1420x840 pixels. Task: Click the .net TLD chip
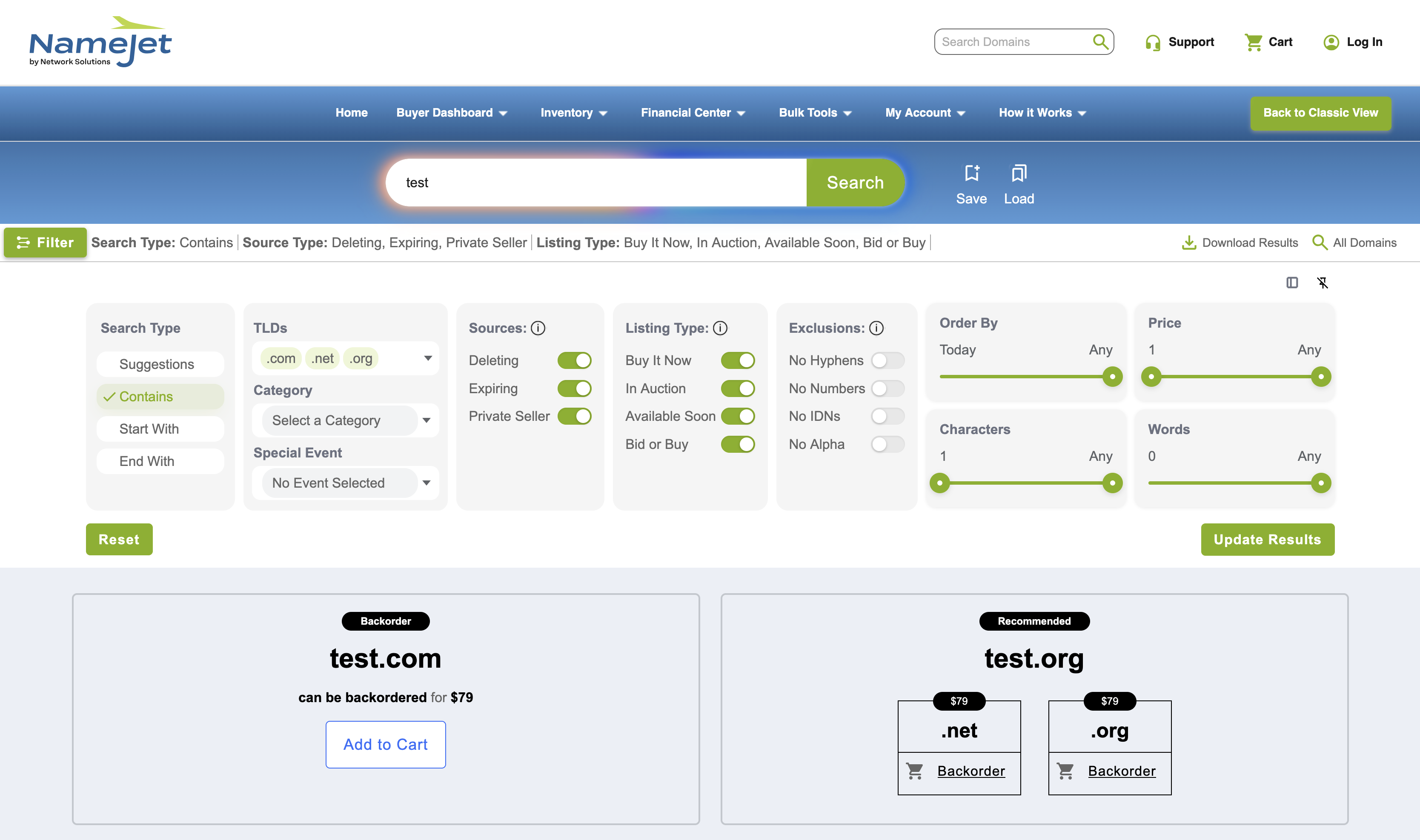(322, 358)
